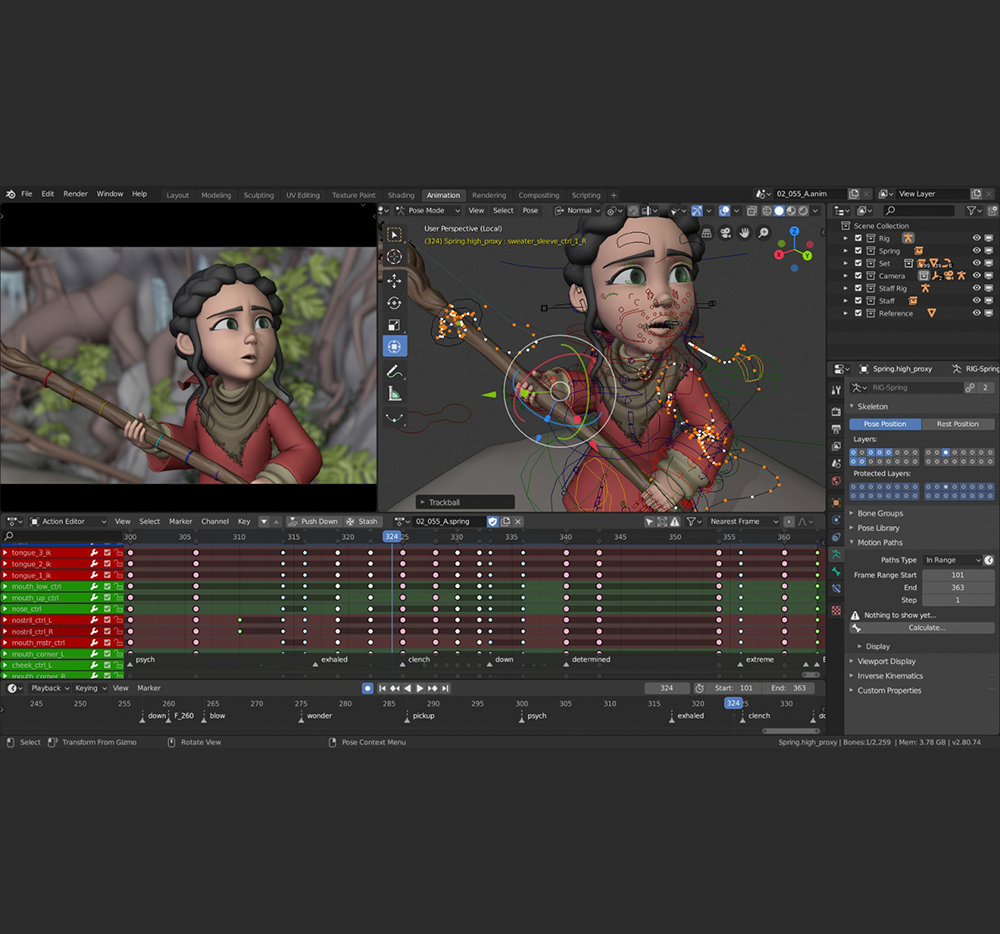The width and height of the screenshot is (1000, 934).
Task: Activate the Cursor tool in the viewport
Action: click(x=394, y=257)
